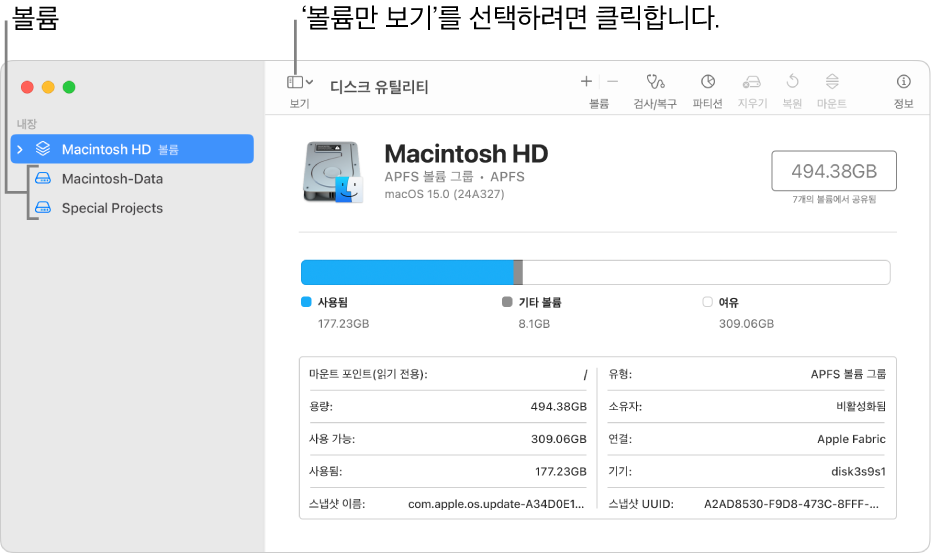Click the large Macintosh HD disk image
Image resolution: width=931 pixels, height=556 pixels.
coord(332,172)
